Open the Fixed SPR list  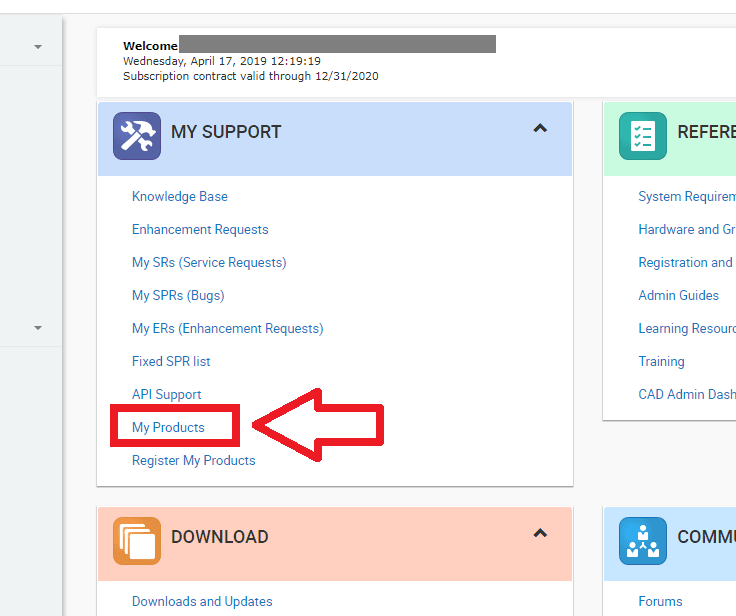point(171,362)
